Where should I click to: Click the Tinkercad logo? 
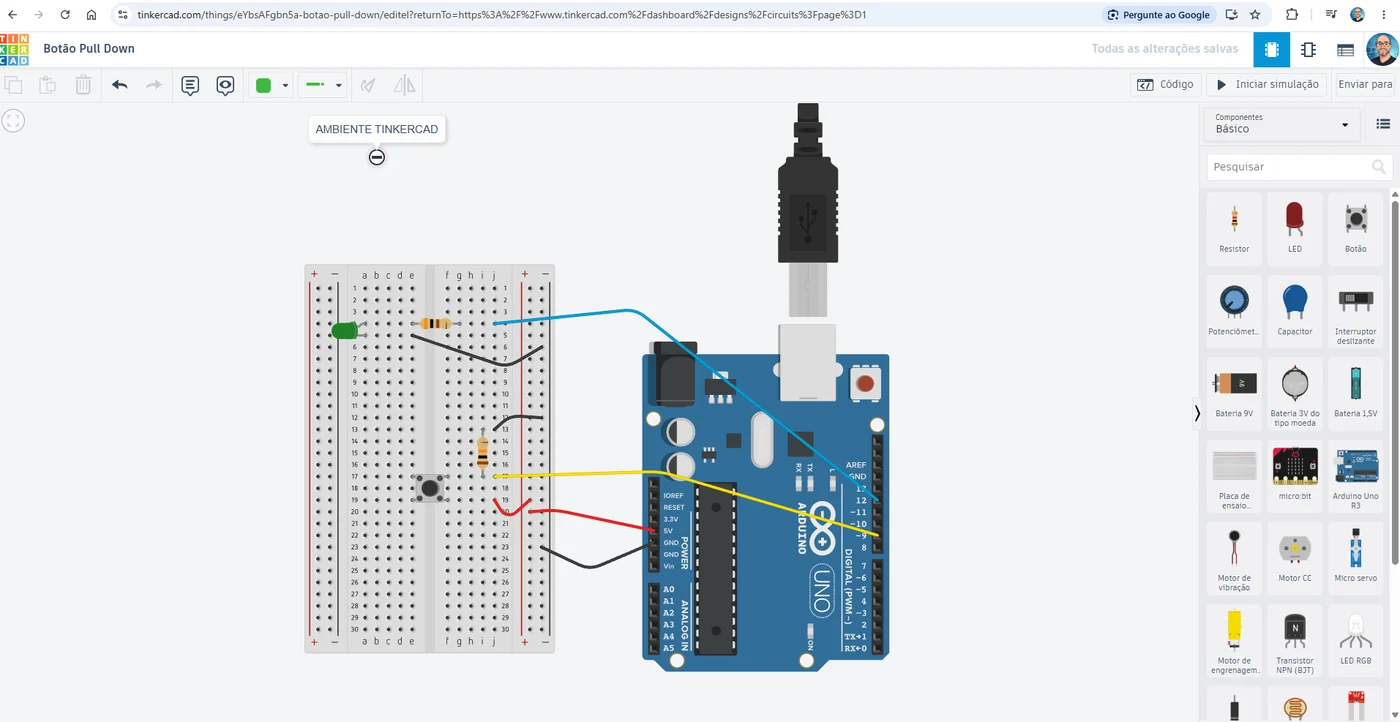[x=14, y=48]
